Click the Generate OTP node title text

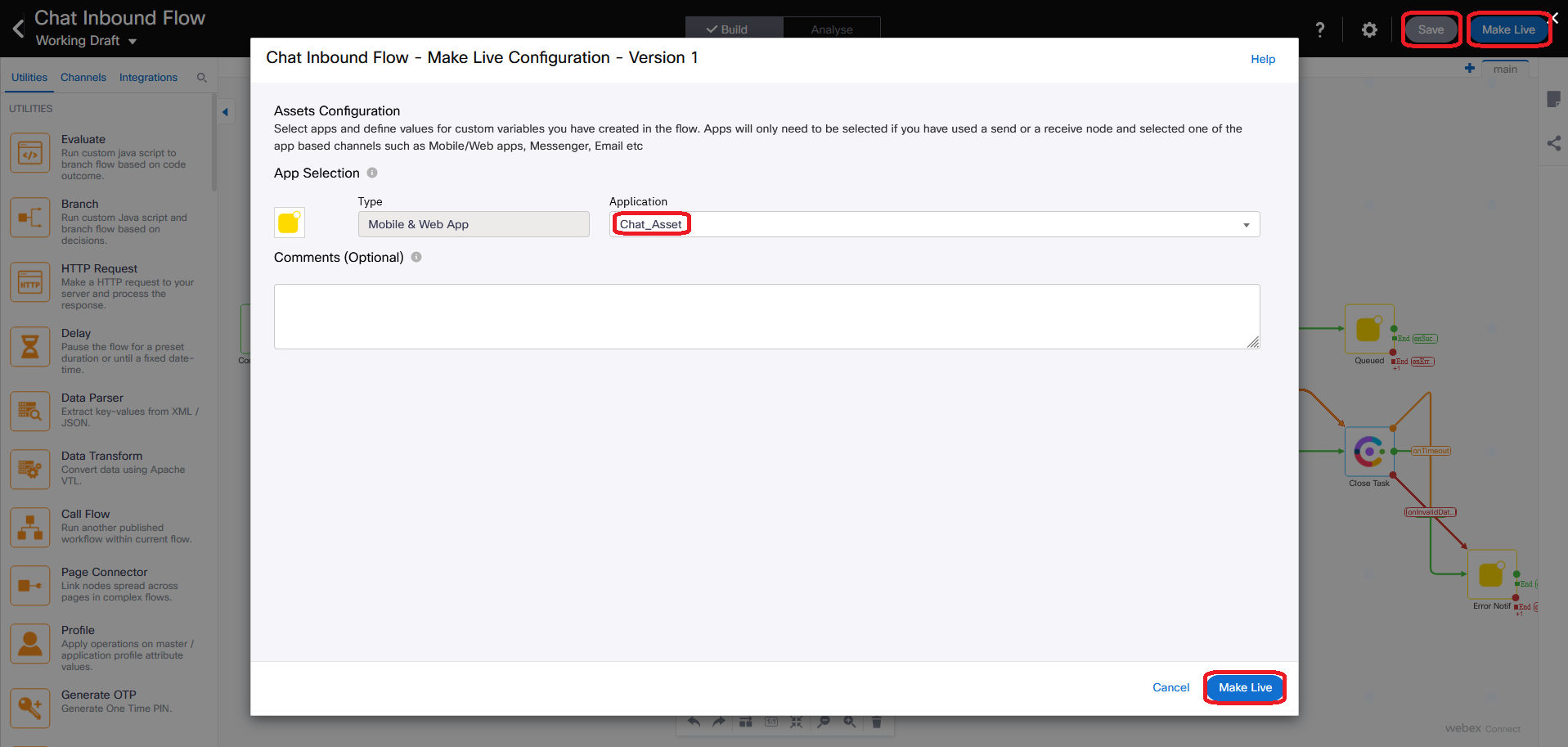point(99,695)
